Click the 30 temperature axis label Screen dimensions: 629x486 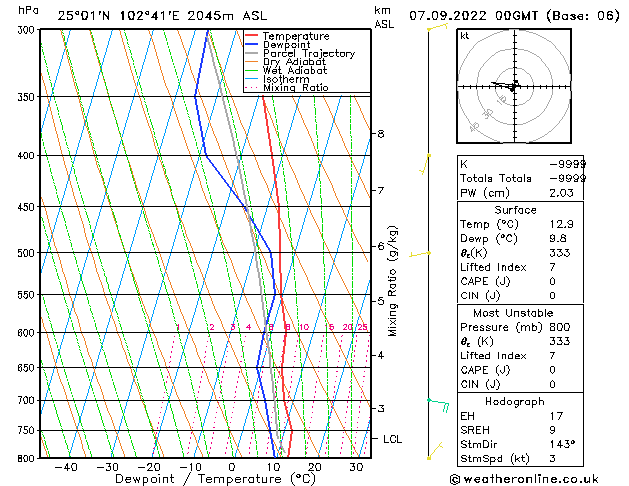356,467
